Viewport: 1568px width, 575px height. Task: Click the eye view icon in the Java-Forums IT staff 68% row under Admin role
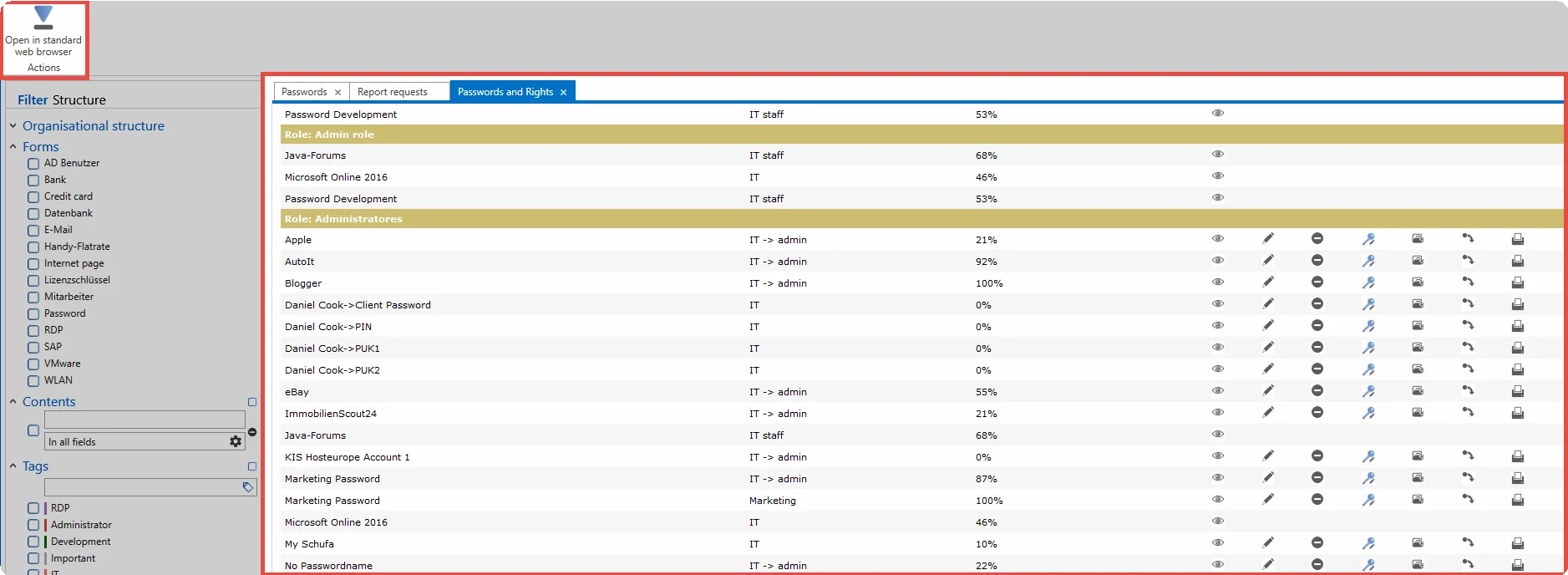point(1218,155)
